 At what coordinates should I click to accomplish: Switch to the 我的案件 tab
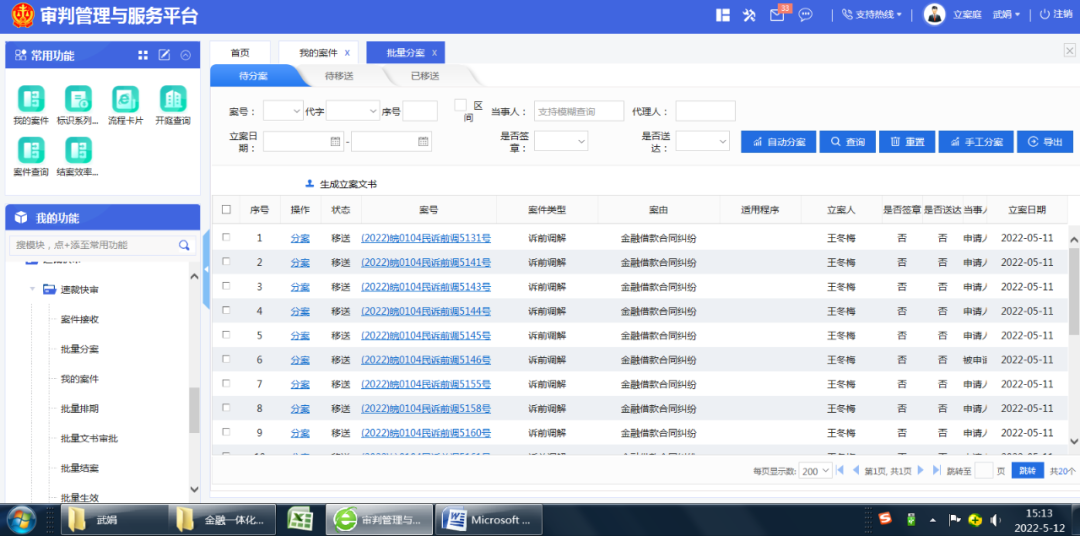318,52
